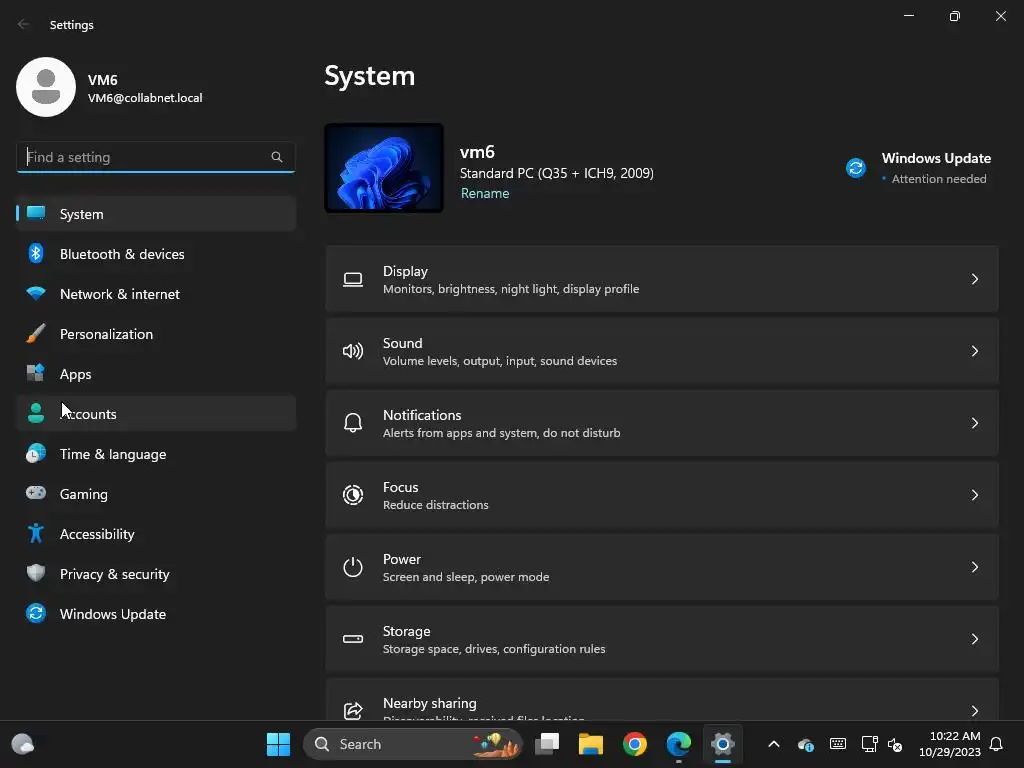Click the Sound speaker icon
Image resolution: width=1024 pixels, height=768 pixels.
[x=353, y=351]
